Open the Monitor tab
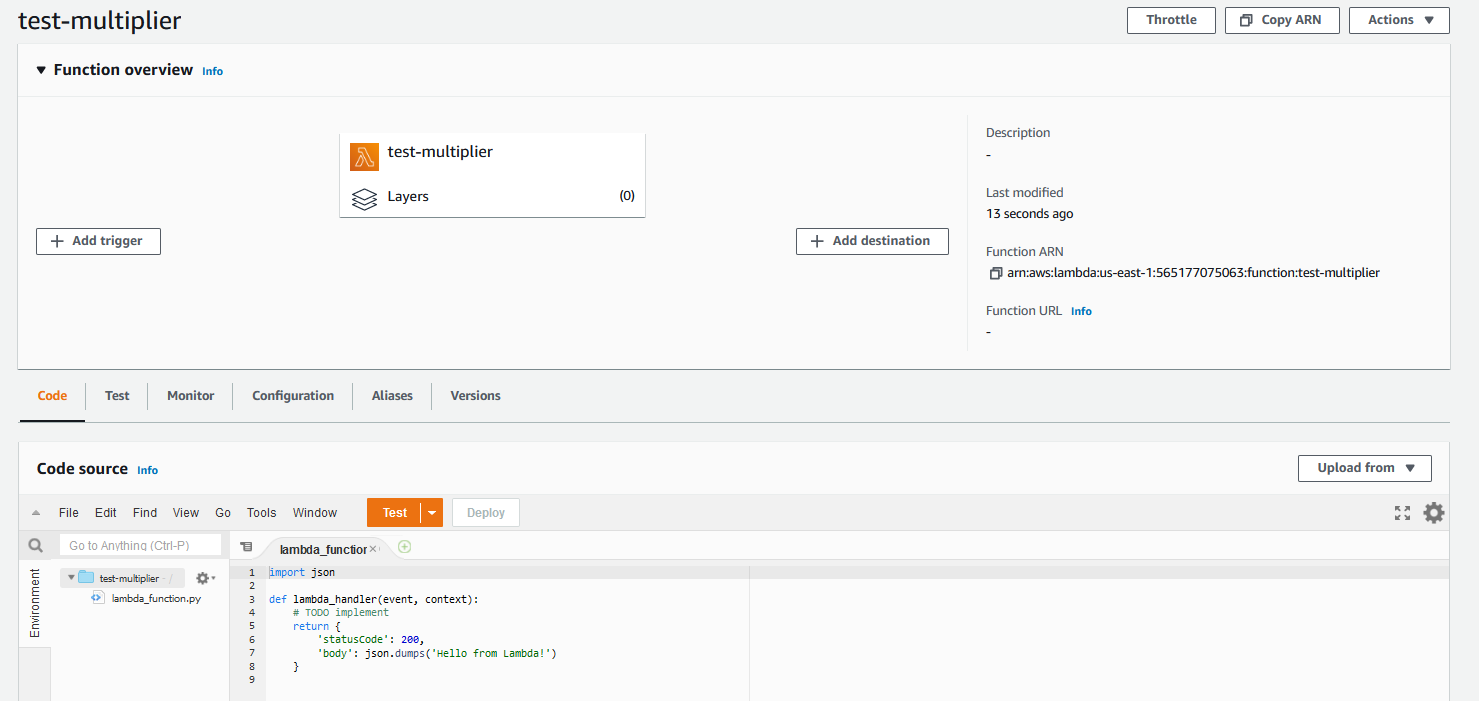Viewport: 1479px width, 701px height. pos(190,396)
